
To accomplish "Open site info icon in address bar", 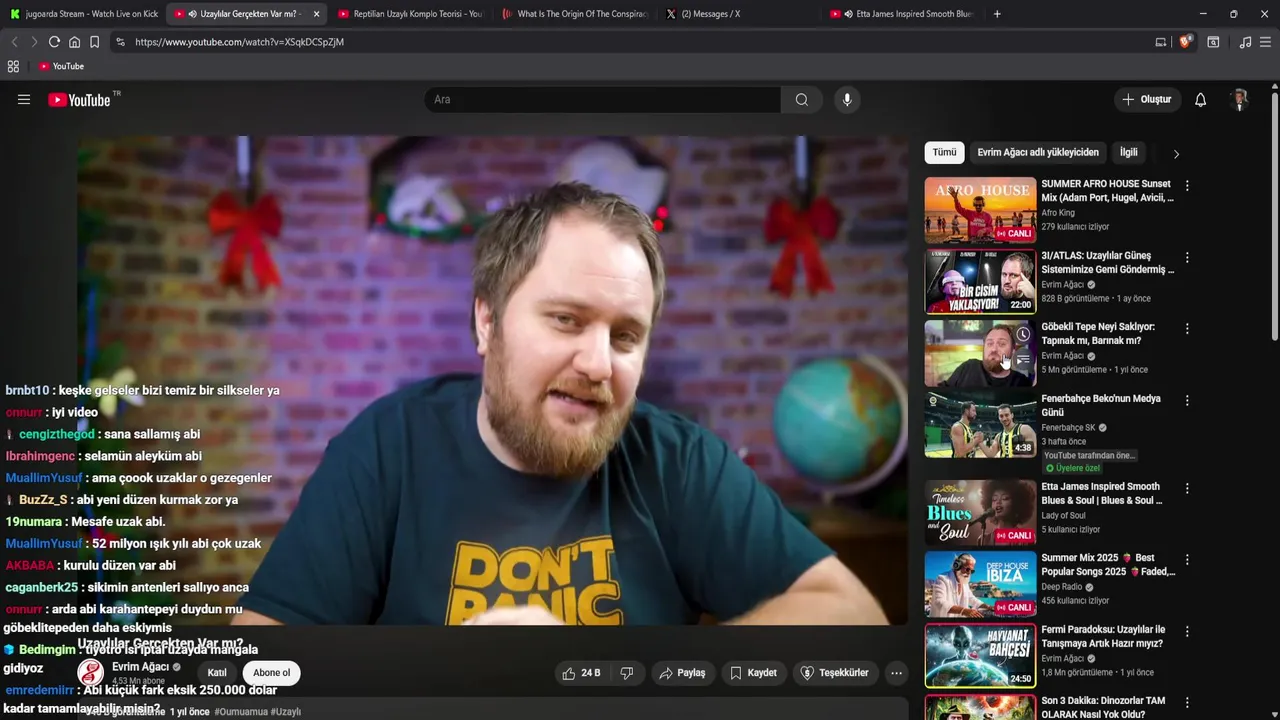I will (x=120, y=42).
